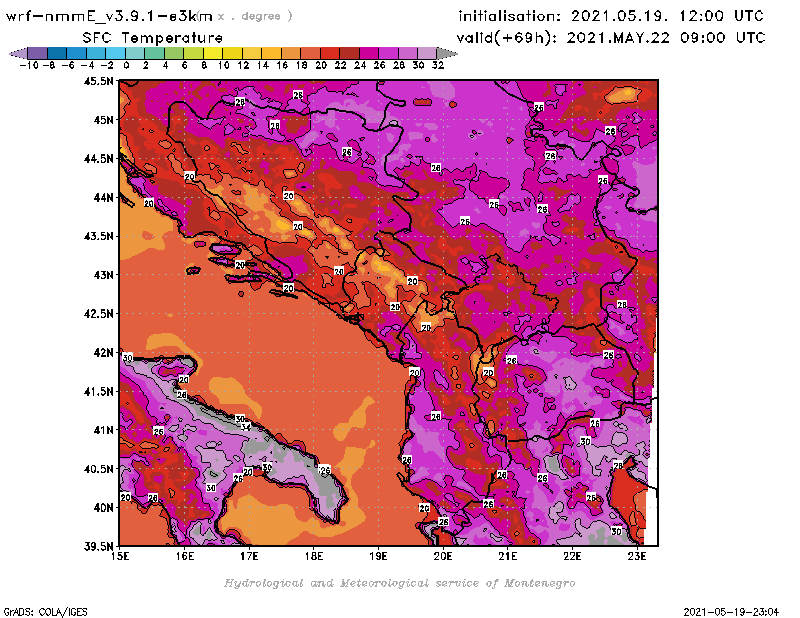Viewport: 800px width, 618px height.
Task: Pick the red legend swatch between 20 and 22
Action: coord(330,53)
